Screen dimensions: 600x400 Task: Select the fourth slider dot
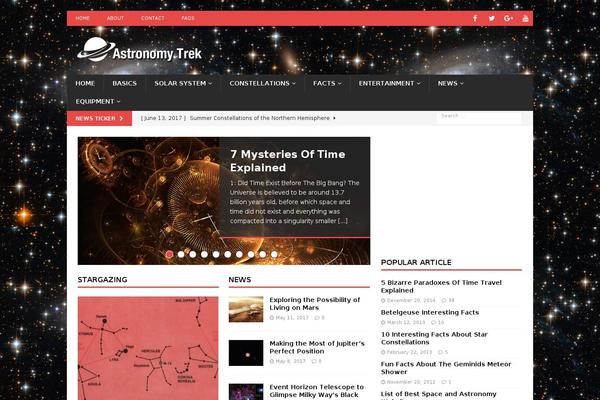[204, 254]
